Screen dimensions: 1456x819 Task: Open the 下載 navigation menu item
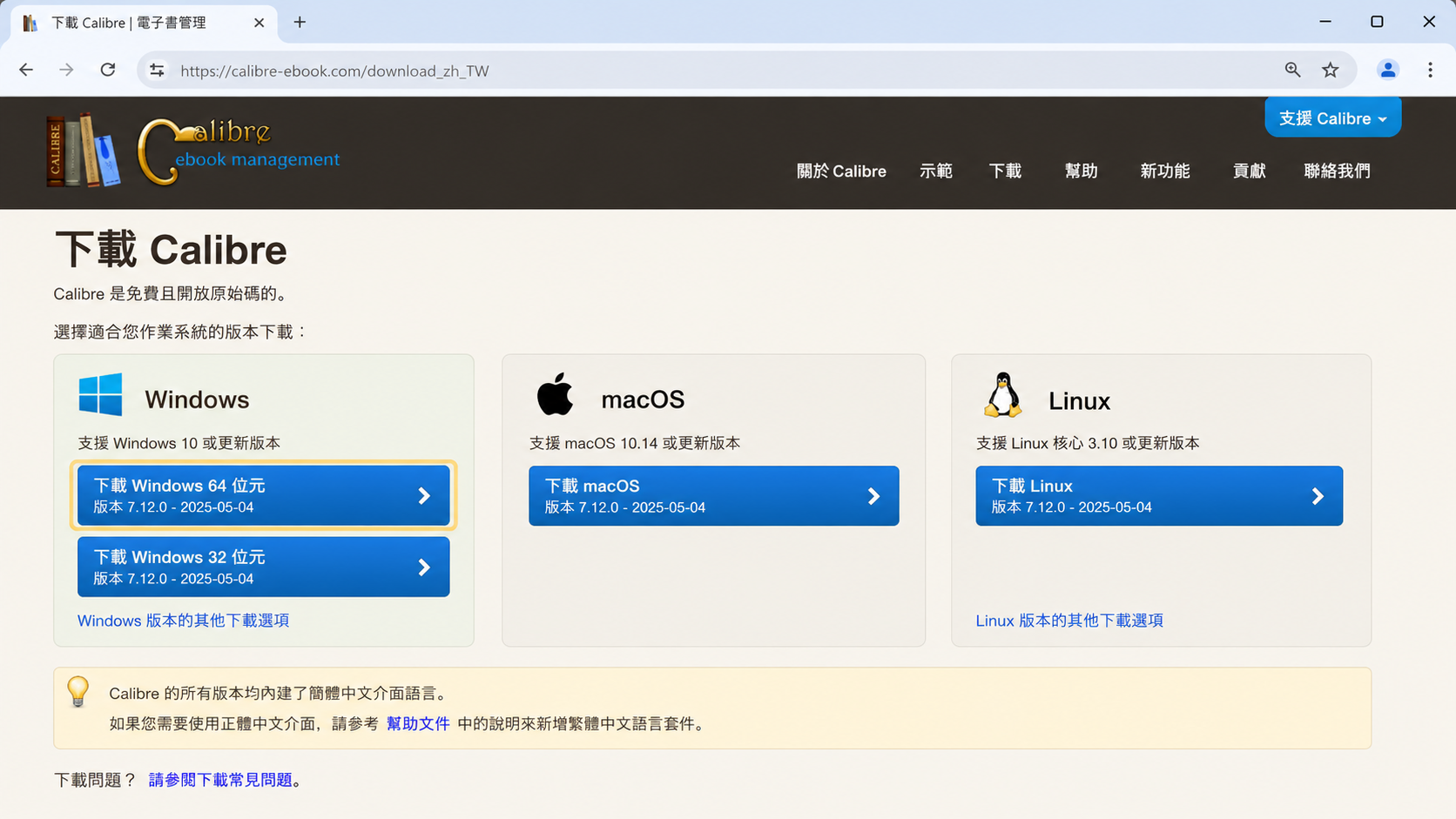1005,171
